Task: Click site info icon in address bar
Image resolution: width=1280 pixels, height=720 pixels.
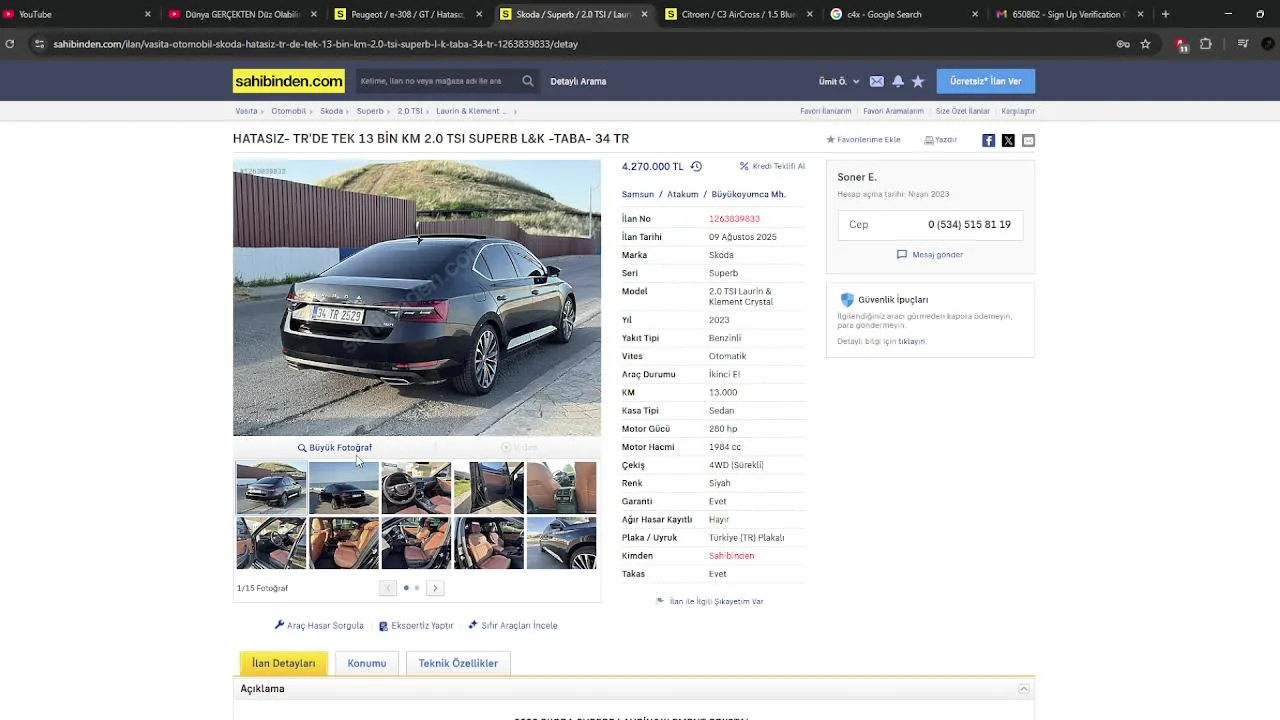Action: [39, 44]
